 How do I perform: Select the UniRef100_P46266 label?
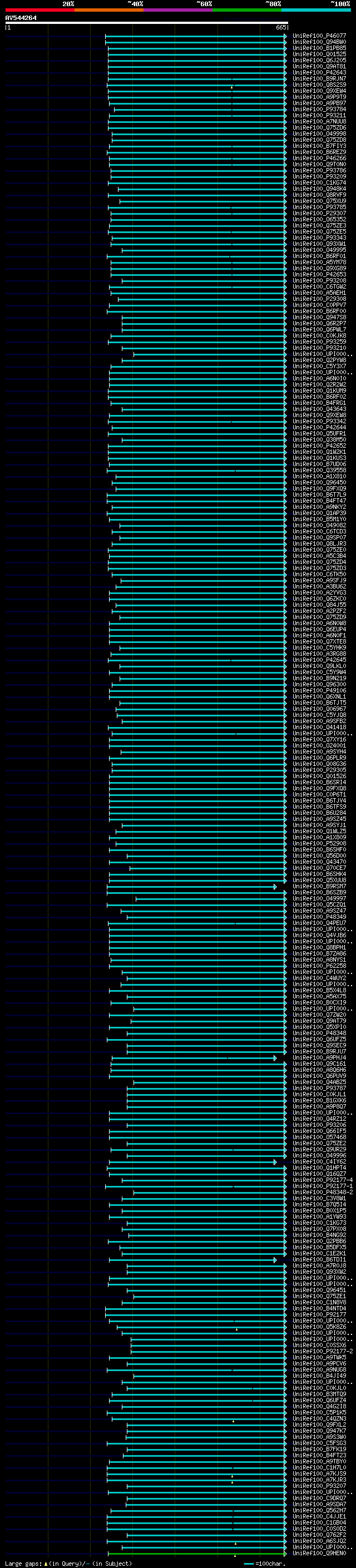tap(319, 159)
